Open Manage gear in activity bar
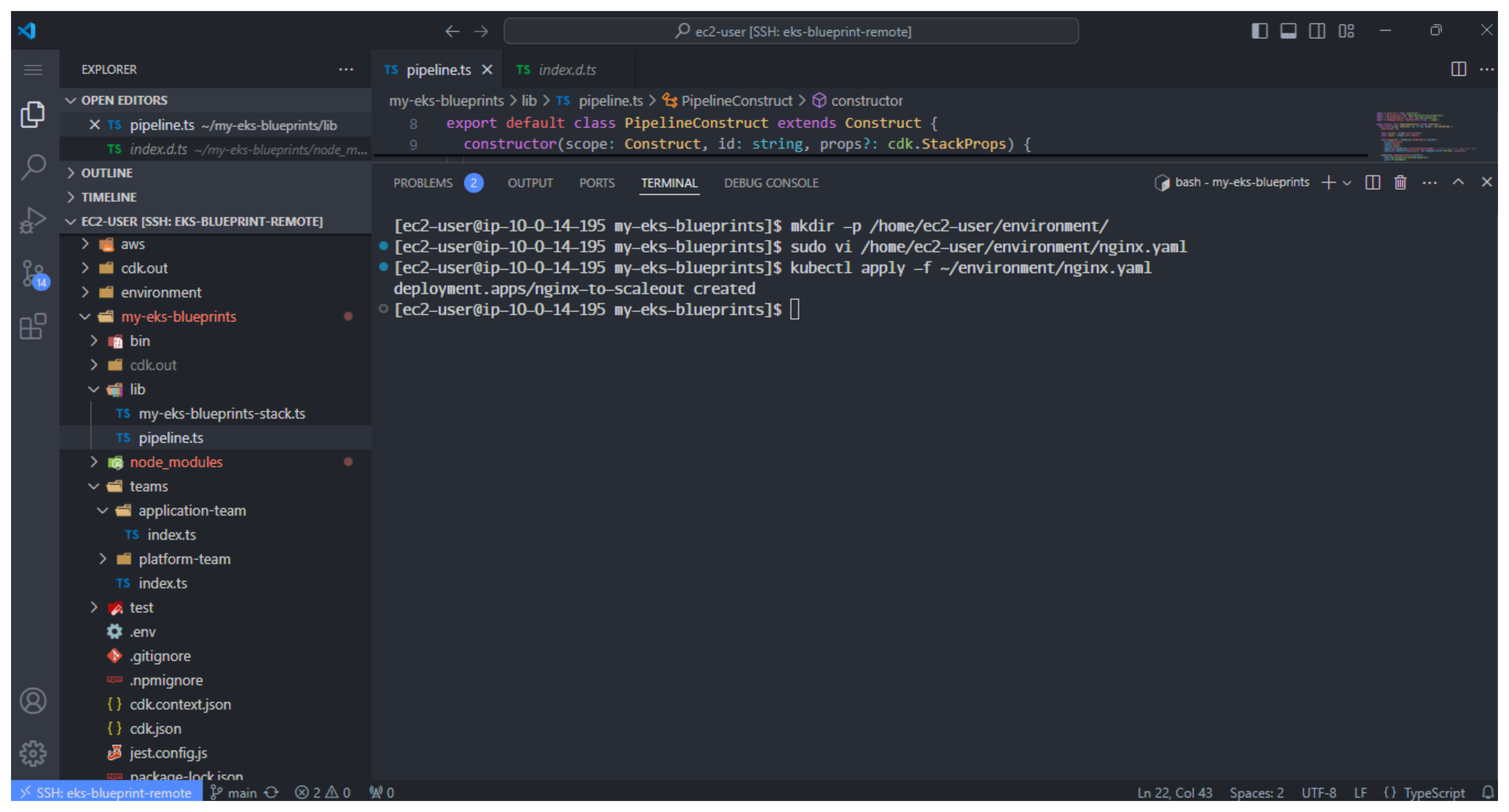Image resolution: width=1509 pixels, height=812 pixels. 33,753
